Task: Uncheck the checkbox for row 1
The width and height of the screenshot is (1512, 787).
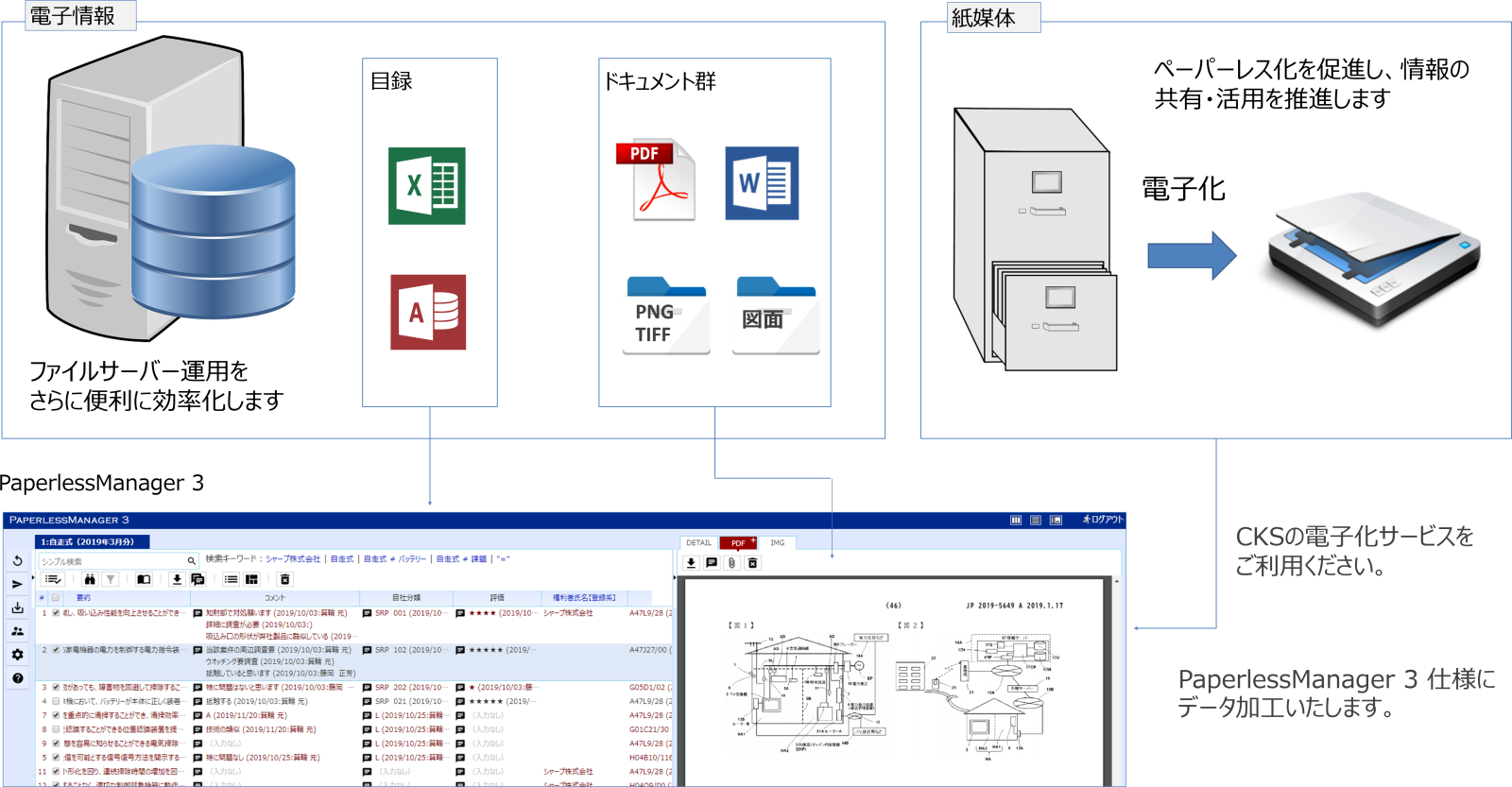Action: [x=56, y=613]
